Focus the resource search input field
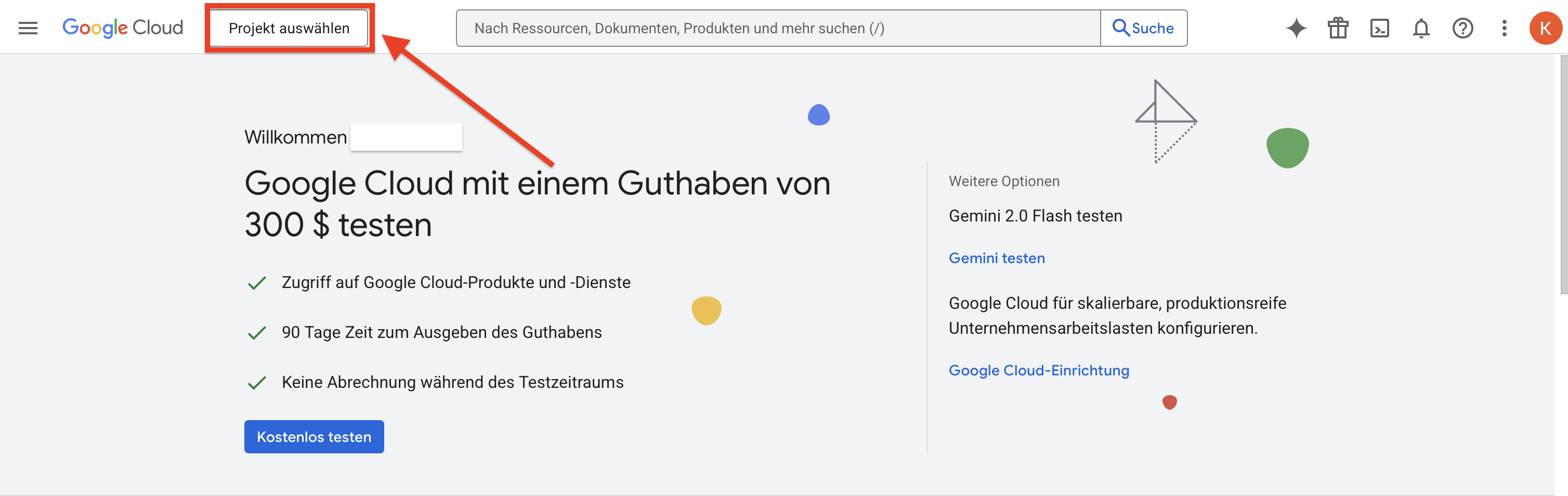This screenshot has width=1568, height=496. [777, 28]
